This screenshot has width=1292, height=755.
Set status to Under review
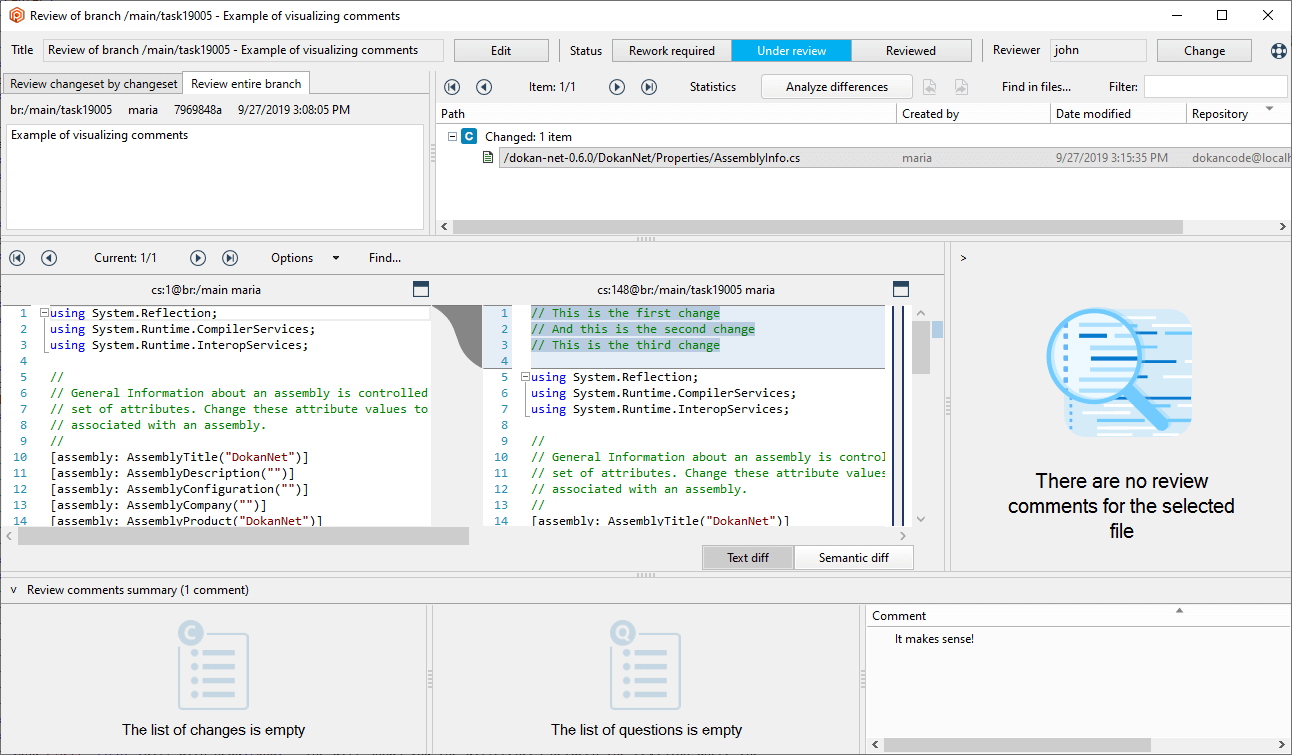(x=792, y=51)
